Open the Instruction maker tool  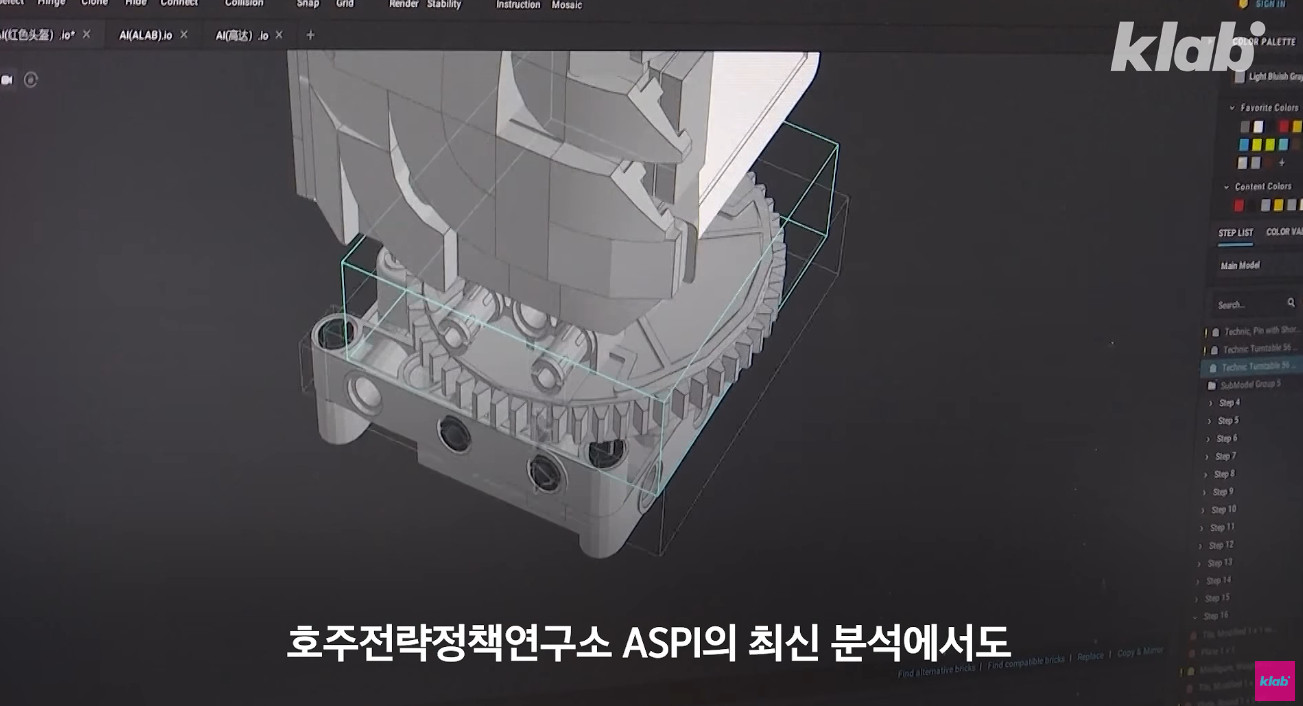pyautogui.click(x=520, y=4)
